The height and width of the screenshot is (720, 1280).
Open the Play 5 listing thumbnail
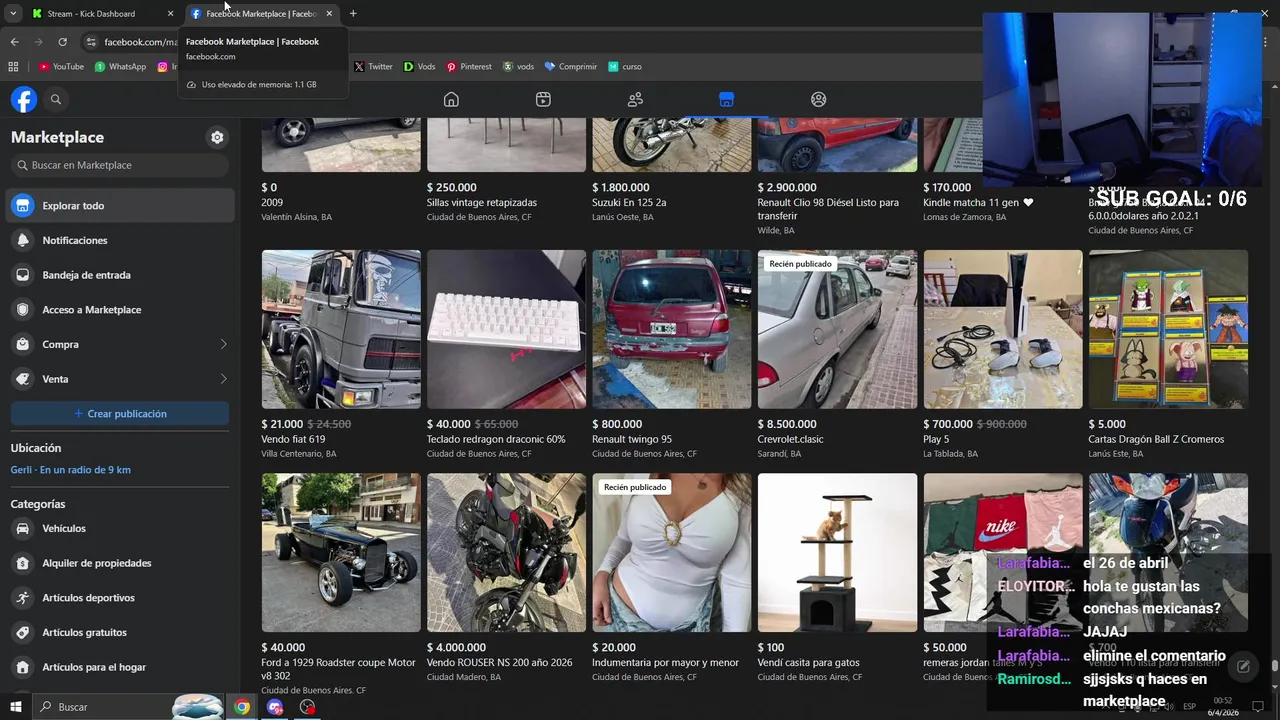pyautogui.click(x=1003, y=329)
